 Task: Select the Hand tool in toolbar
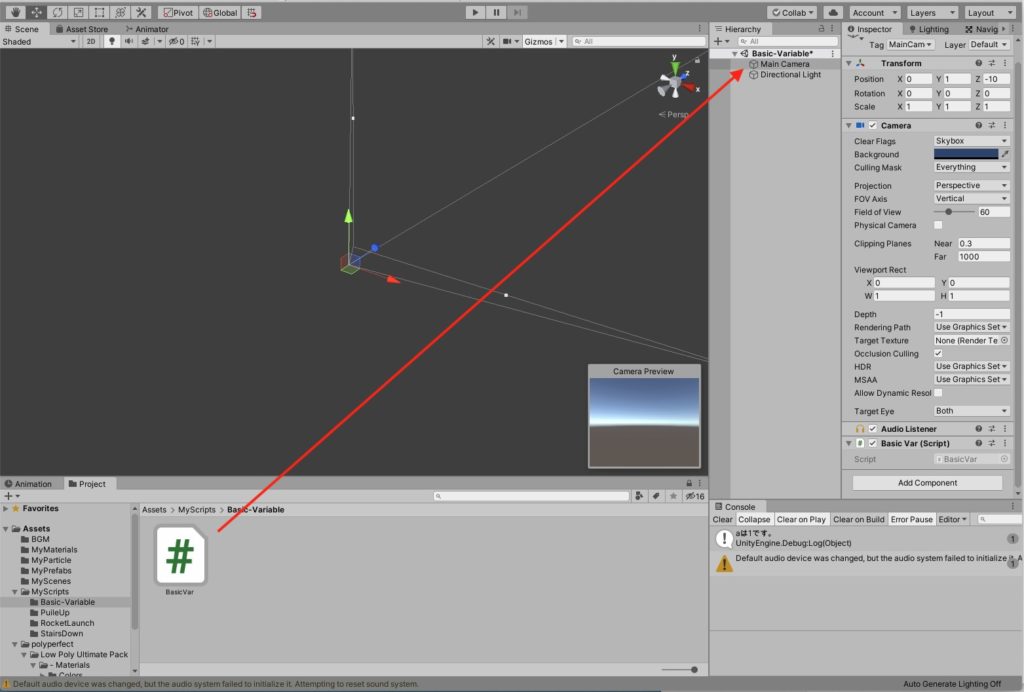[x=14, y=13]
